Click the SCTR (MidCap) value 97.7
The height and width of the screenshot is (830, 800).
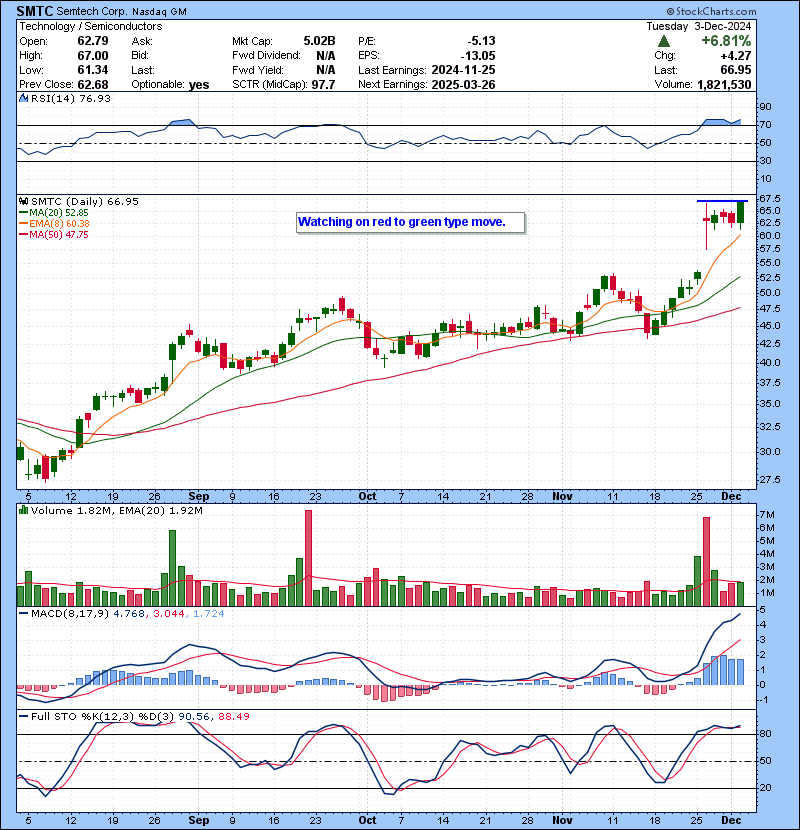click(323, 84)
